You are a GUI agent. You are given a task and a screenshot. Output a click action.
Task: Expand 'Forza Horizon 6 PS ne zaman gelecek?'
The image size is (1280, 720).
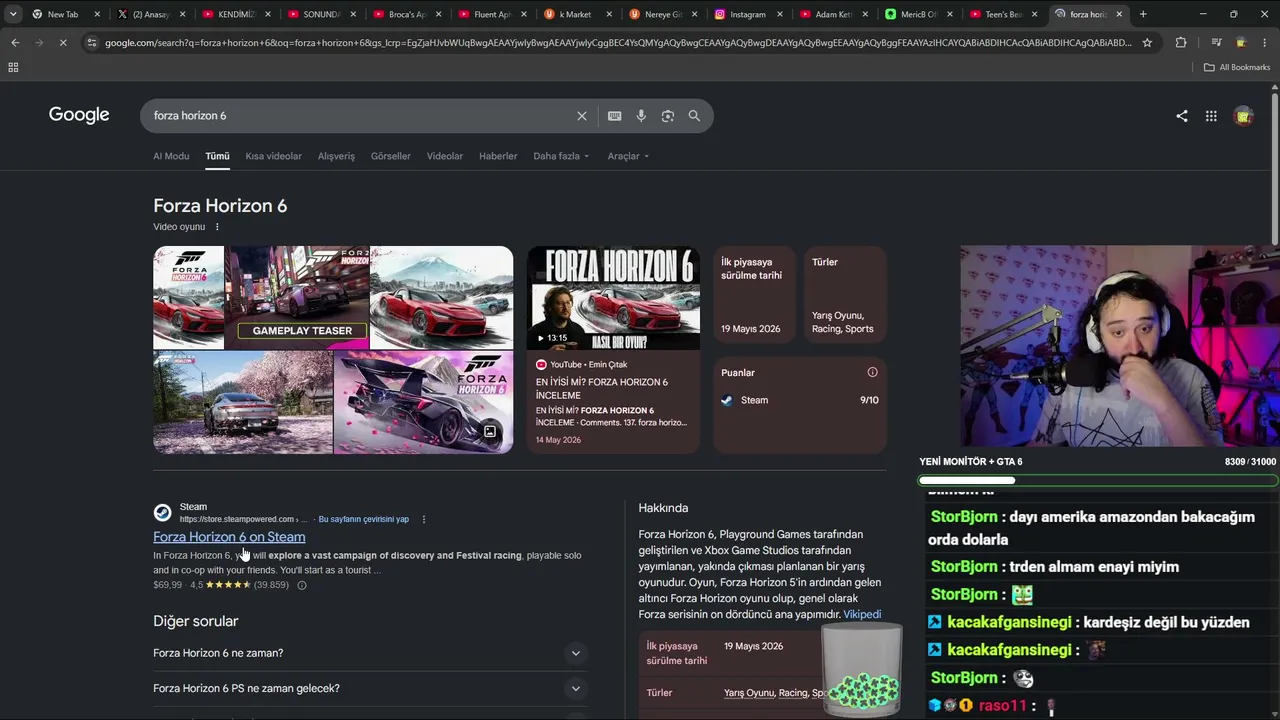coord(368,688)
